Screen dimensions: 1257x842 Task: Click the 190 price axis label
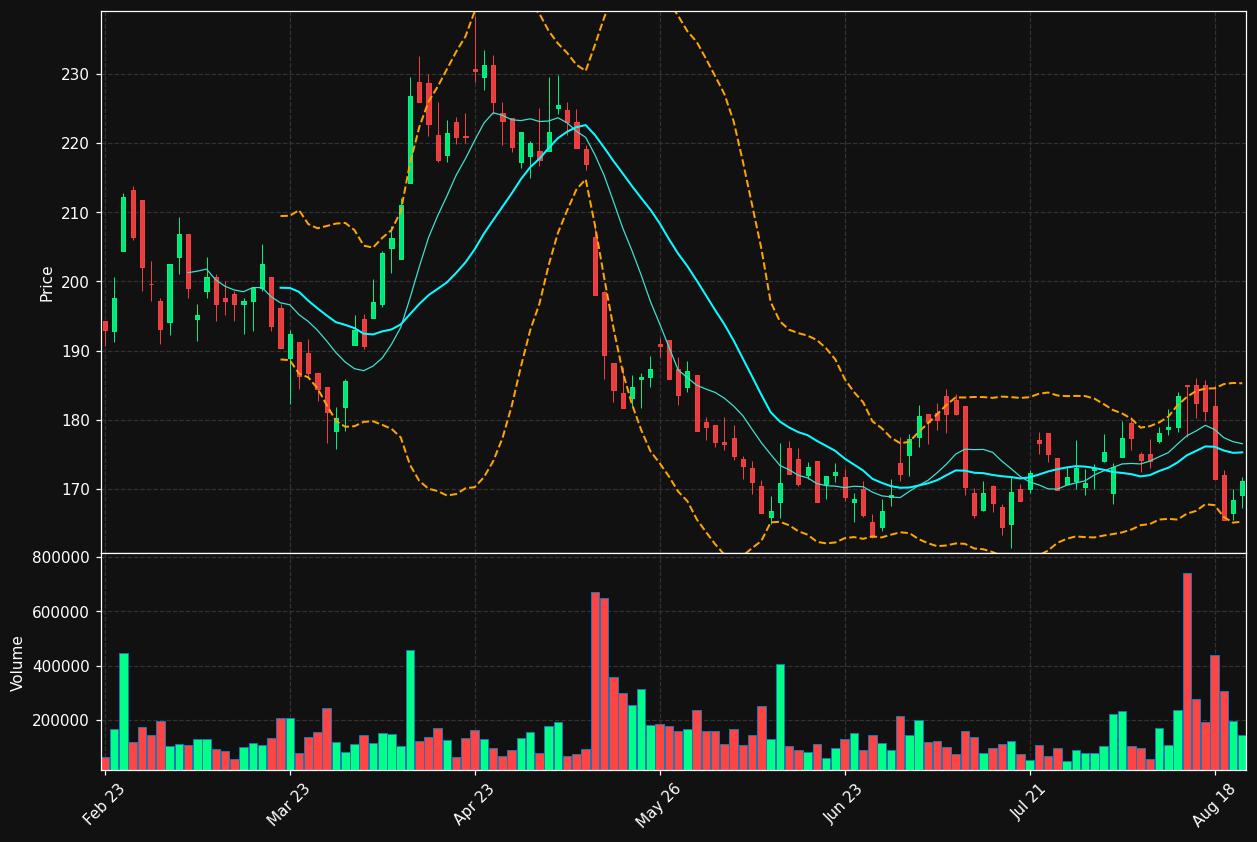76,351
